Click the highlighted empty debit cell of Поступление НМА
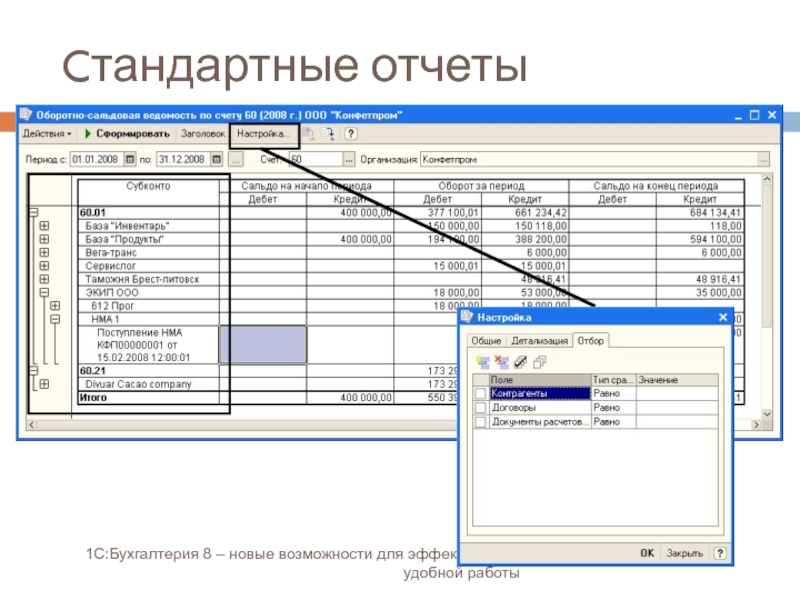 263,345
